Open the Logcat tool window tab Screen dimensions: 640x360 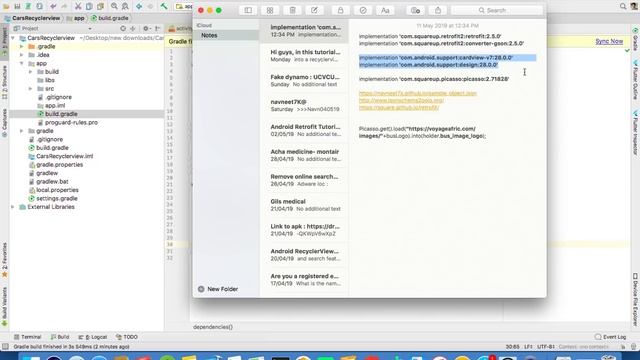(x=93, y=337)
